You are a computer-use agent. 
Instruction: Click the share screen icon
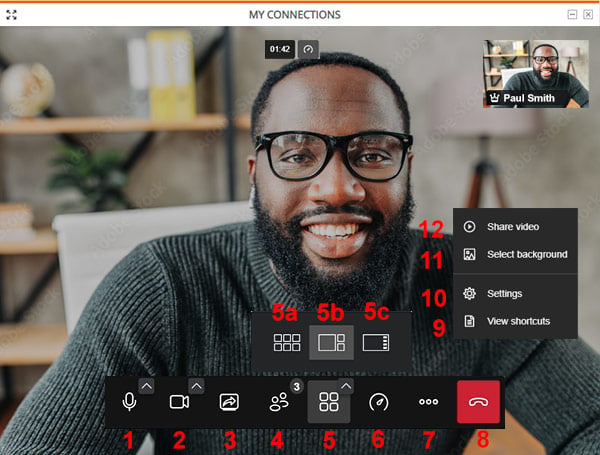[229, 402]
